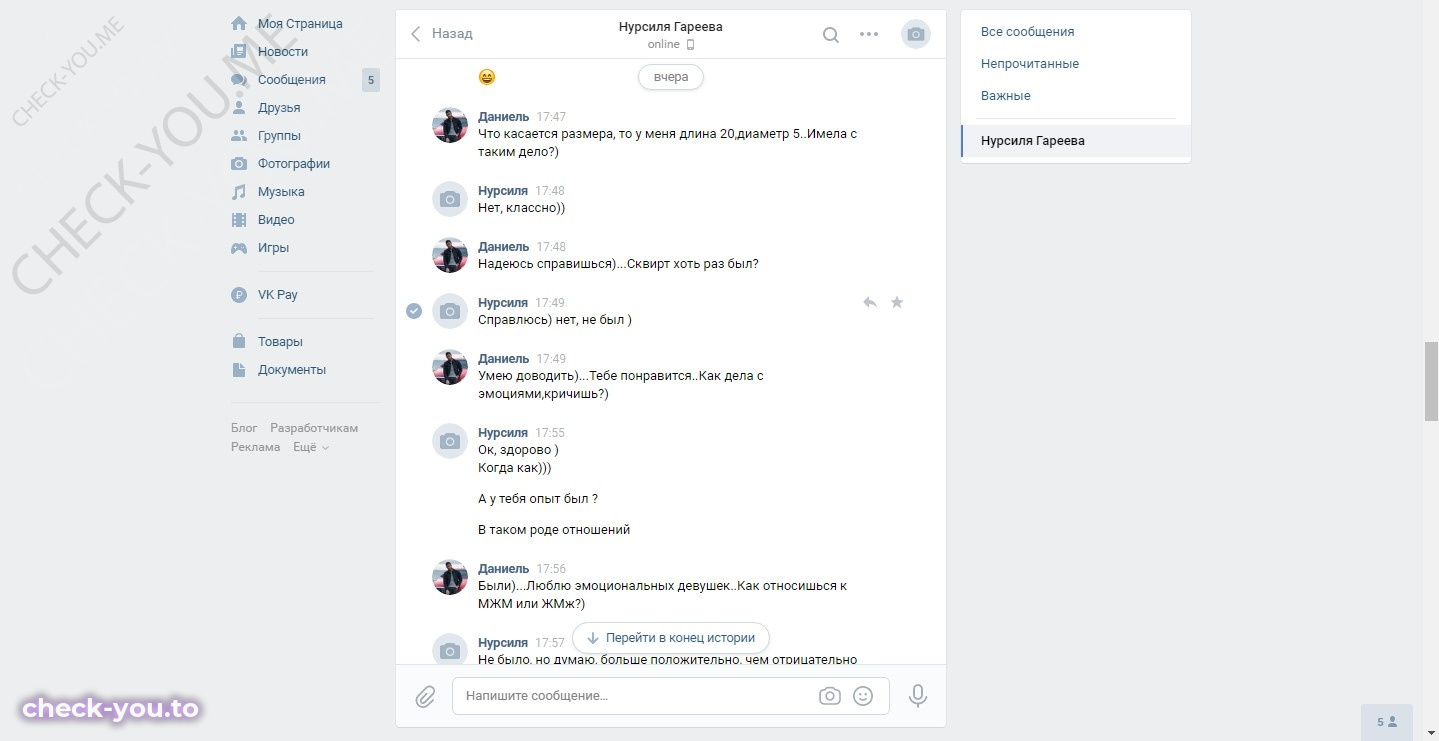Click the emoji at top of chat history

[x=487, y=77]
